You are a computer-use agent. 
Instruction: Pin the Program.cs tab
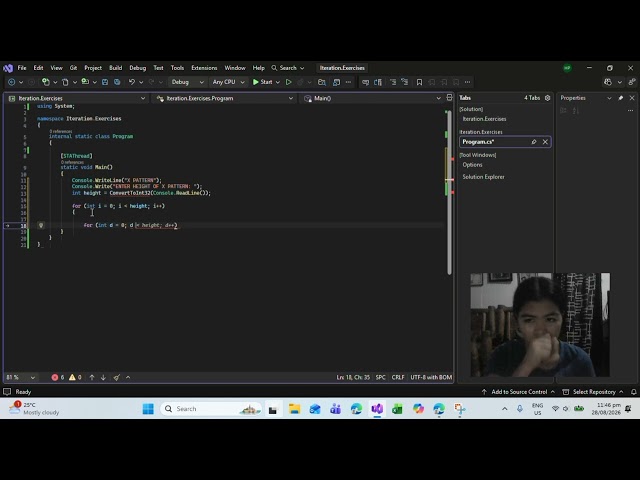[533, 142]
